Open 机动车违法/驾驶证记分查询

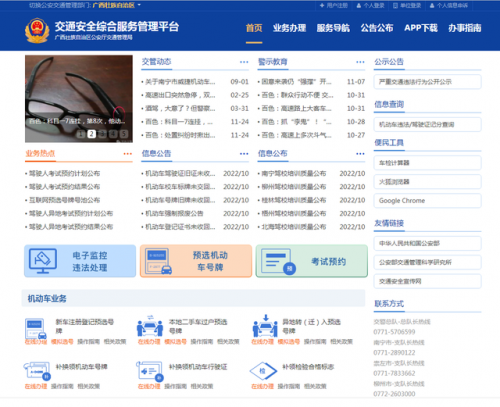(428, 124)
